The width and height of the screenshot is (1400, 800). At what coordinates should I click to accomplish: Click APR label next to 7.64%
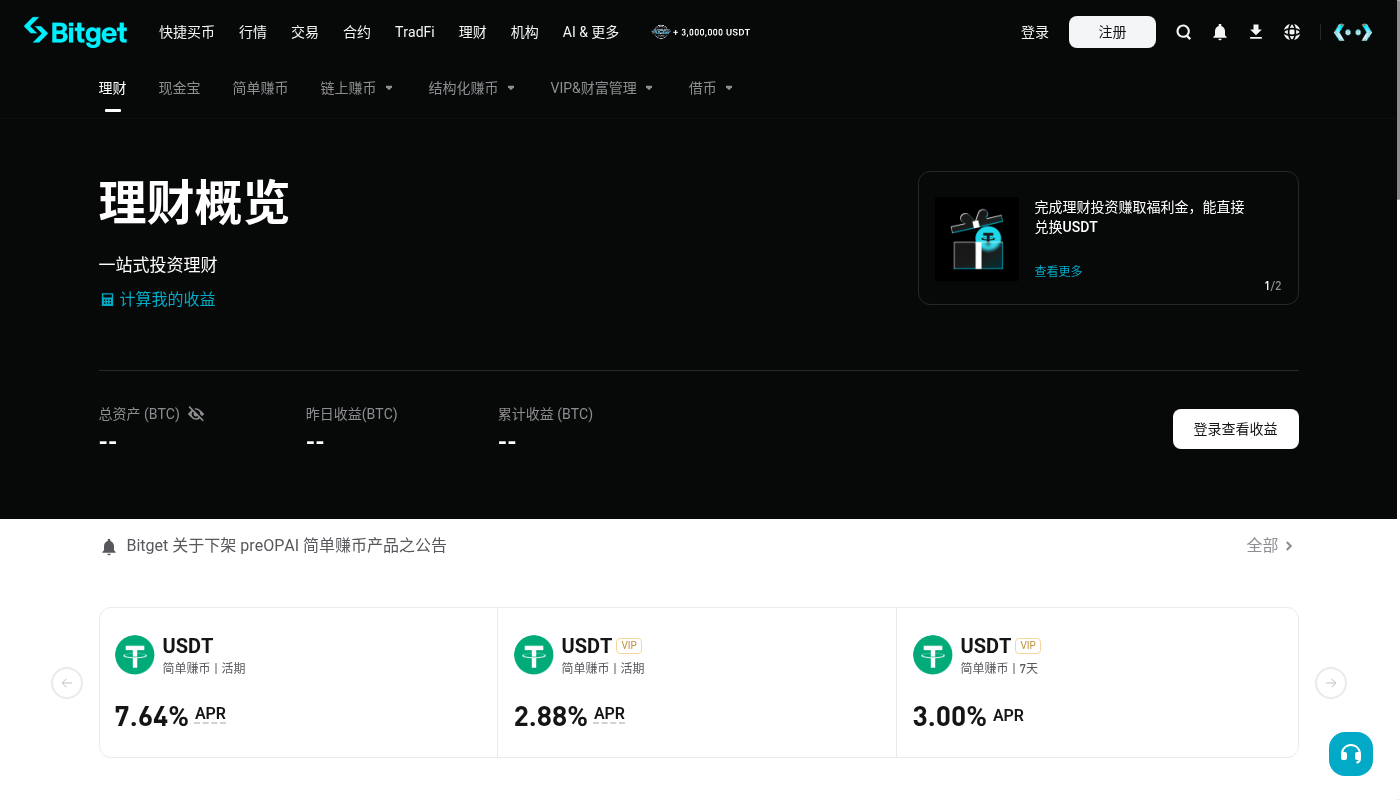coord(210,714)
